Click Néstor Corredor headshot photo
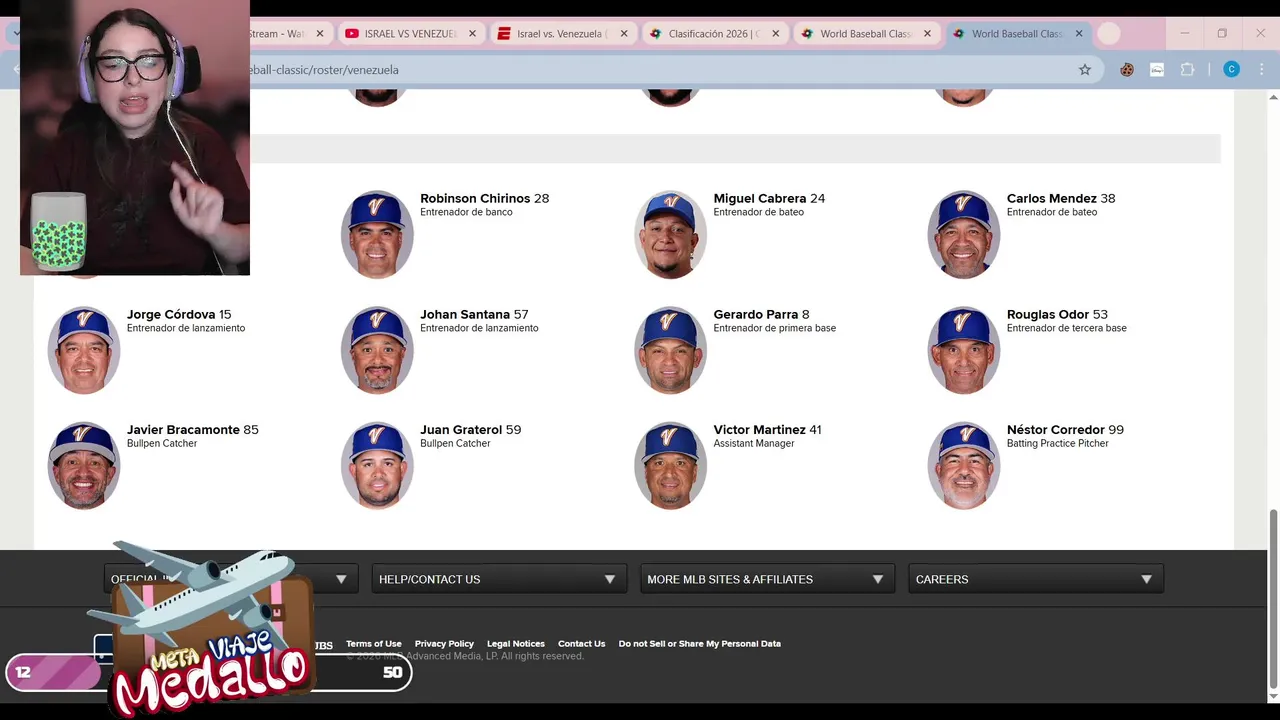1280x720 pixels. (964, 466)
